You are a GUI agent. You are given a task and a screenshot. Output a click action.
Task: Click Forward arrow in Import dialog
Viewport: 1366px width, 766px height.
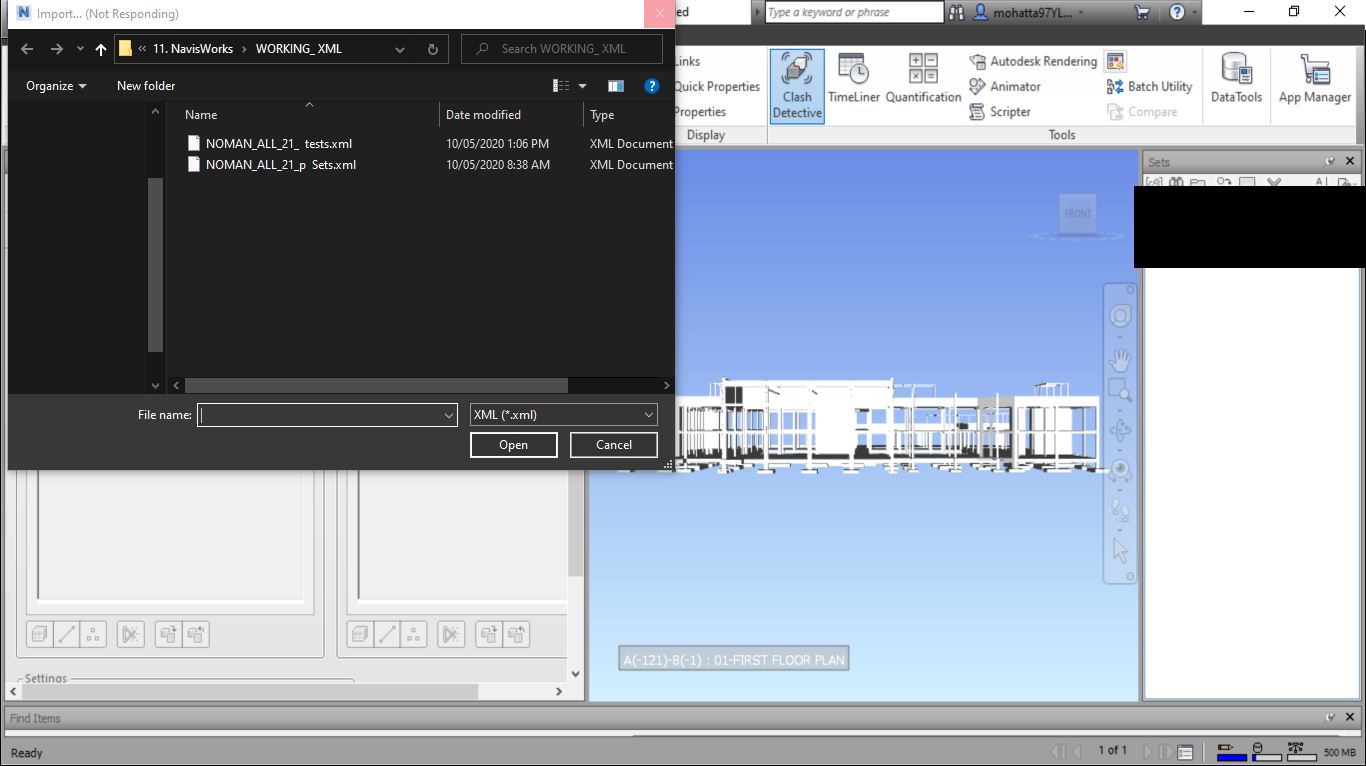[56, 49]
